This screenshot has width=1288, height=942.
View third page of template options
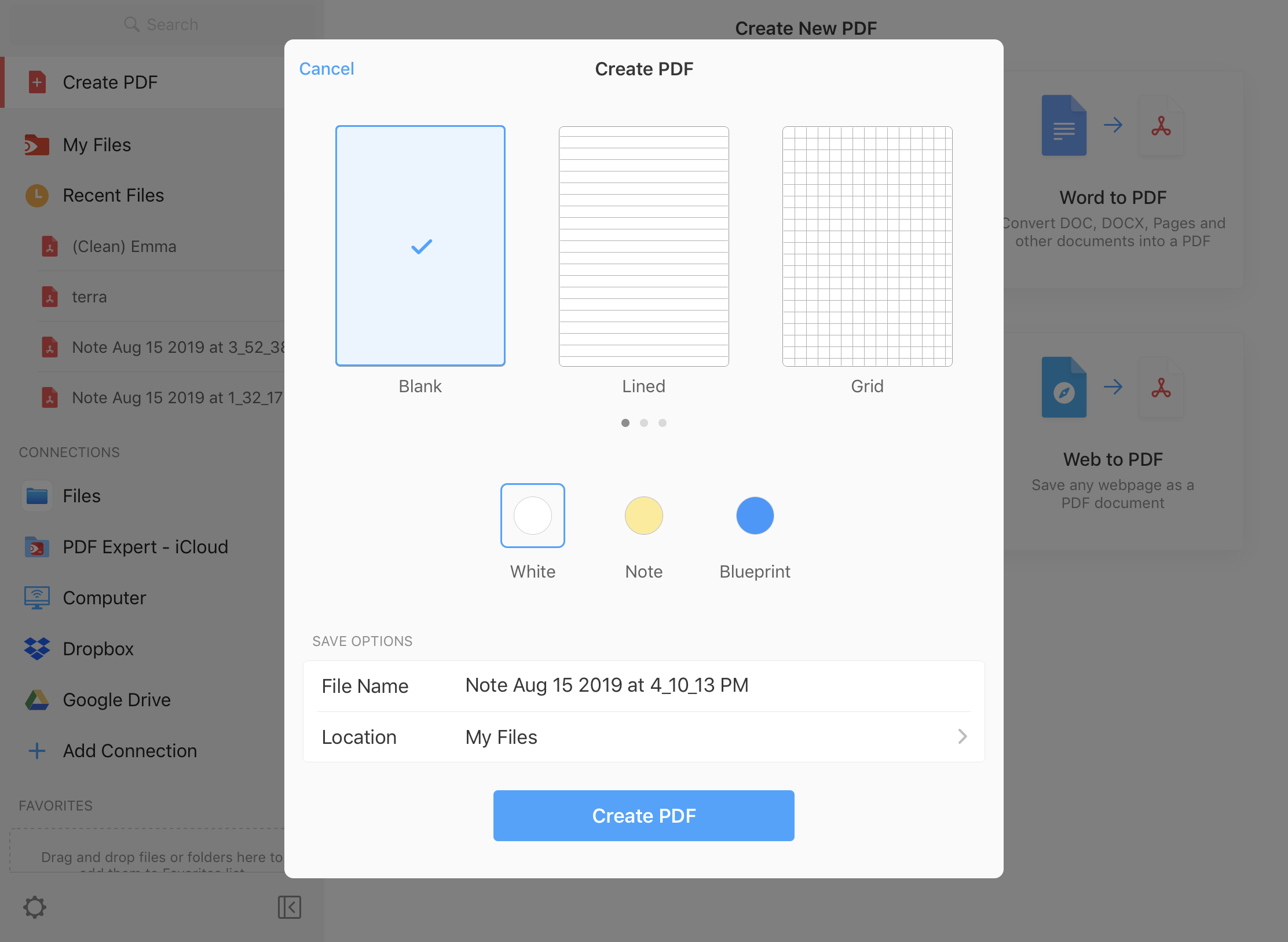(x=662, y=422)
